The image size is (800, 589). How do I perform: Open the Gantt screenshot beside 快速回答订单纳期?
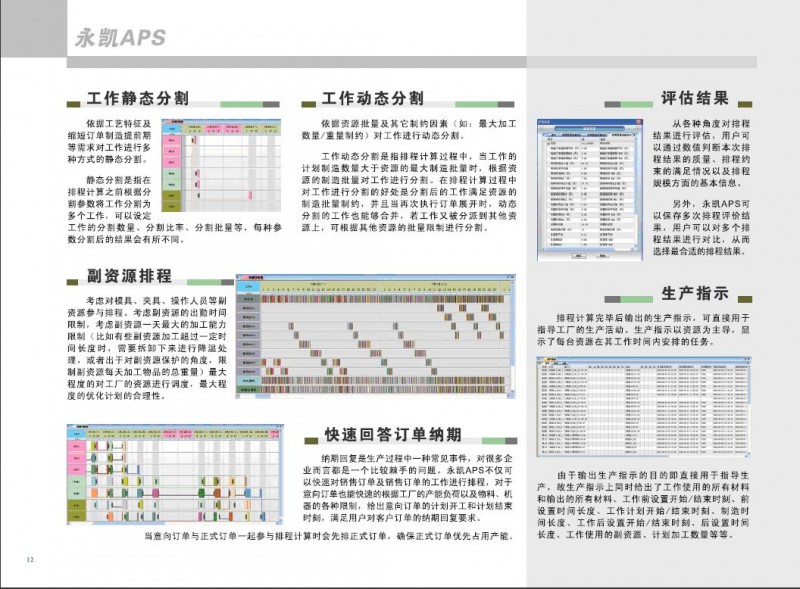click(x=175, y=475)
